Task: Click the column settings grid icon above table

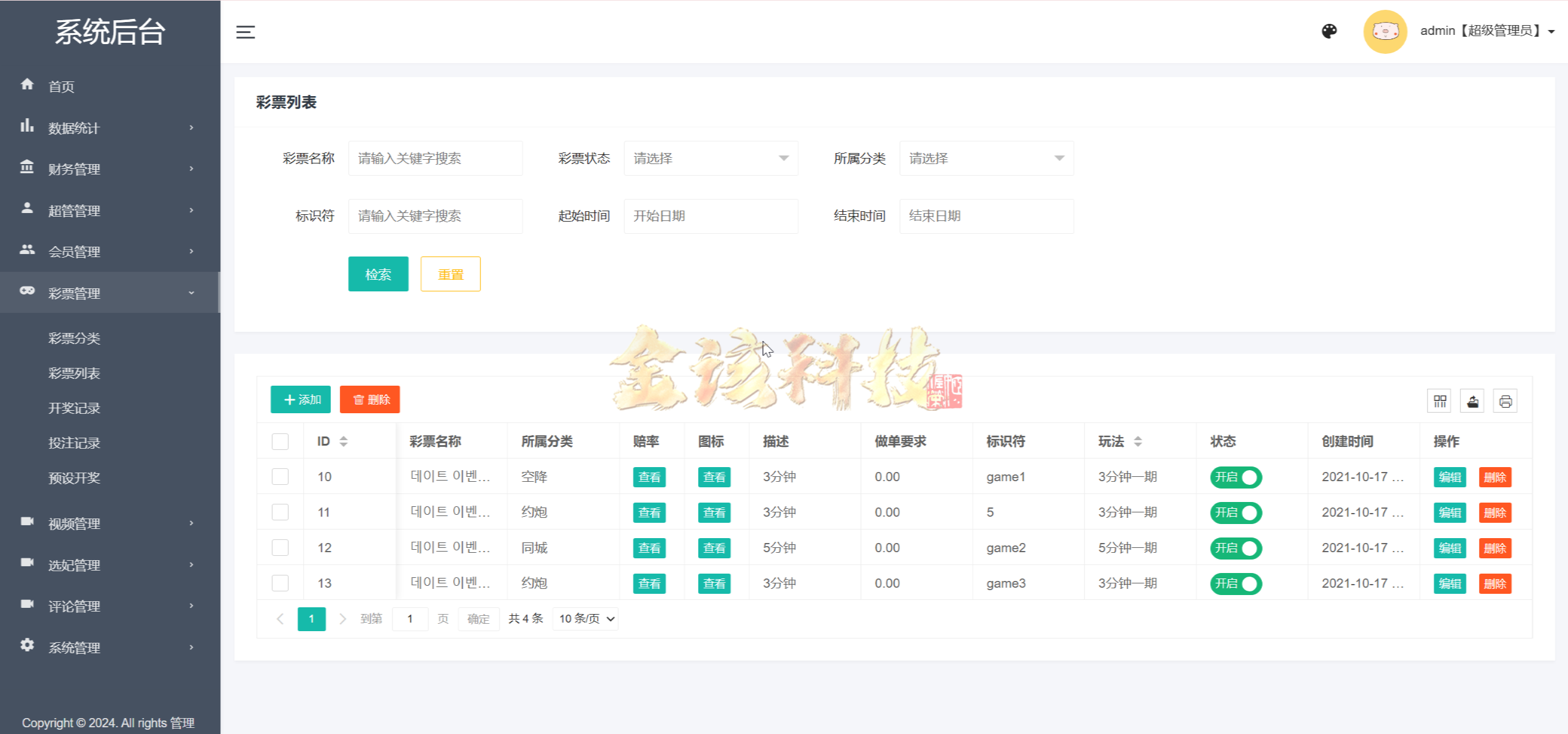Action: click(x=1439, y=400)
